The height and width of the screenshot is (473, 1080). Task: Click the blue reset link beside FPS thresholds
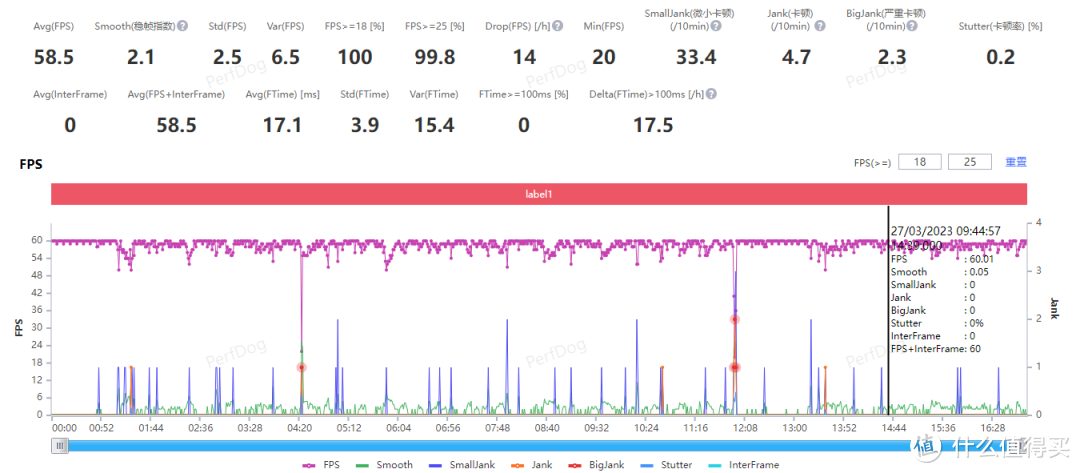(1016, 162)
